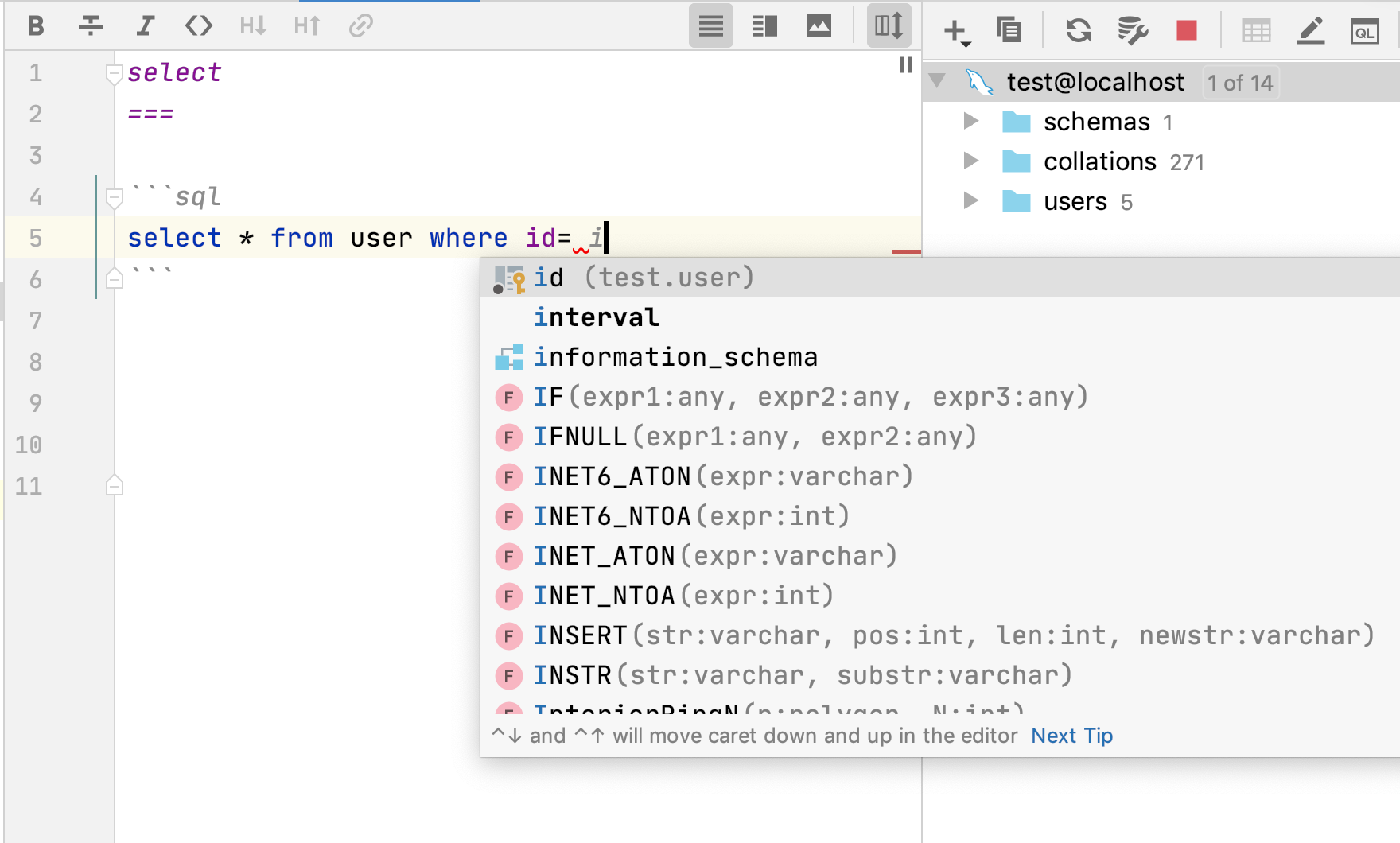1400x843 pixels.
Task: Collapse the sql code fence fold
Action: coord(115,197)
